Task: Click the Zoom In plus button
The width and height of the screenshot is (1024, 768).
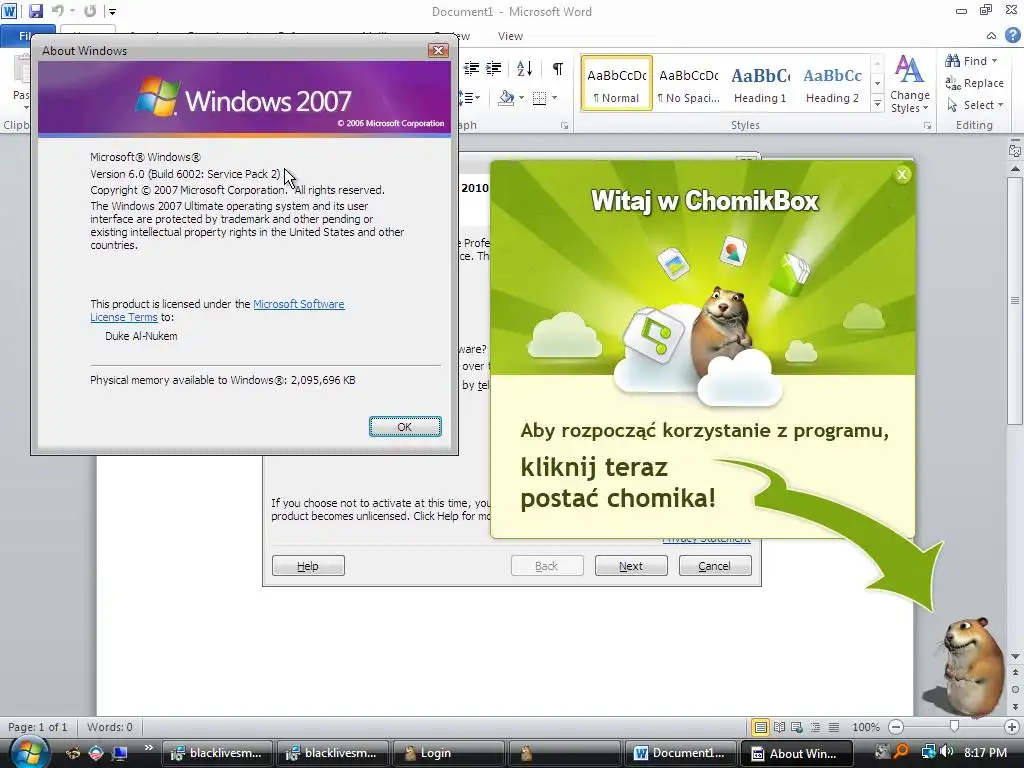Action: coord(1012,727)
